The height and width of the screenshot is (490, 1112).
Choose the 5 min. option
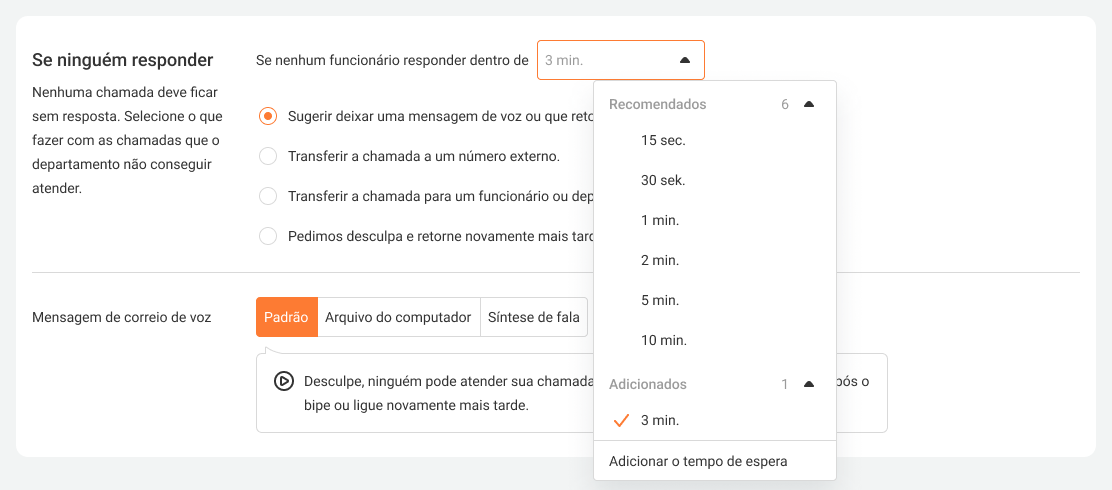660,300
